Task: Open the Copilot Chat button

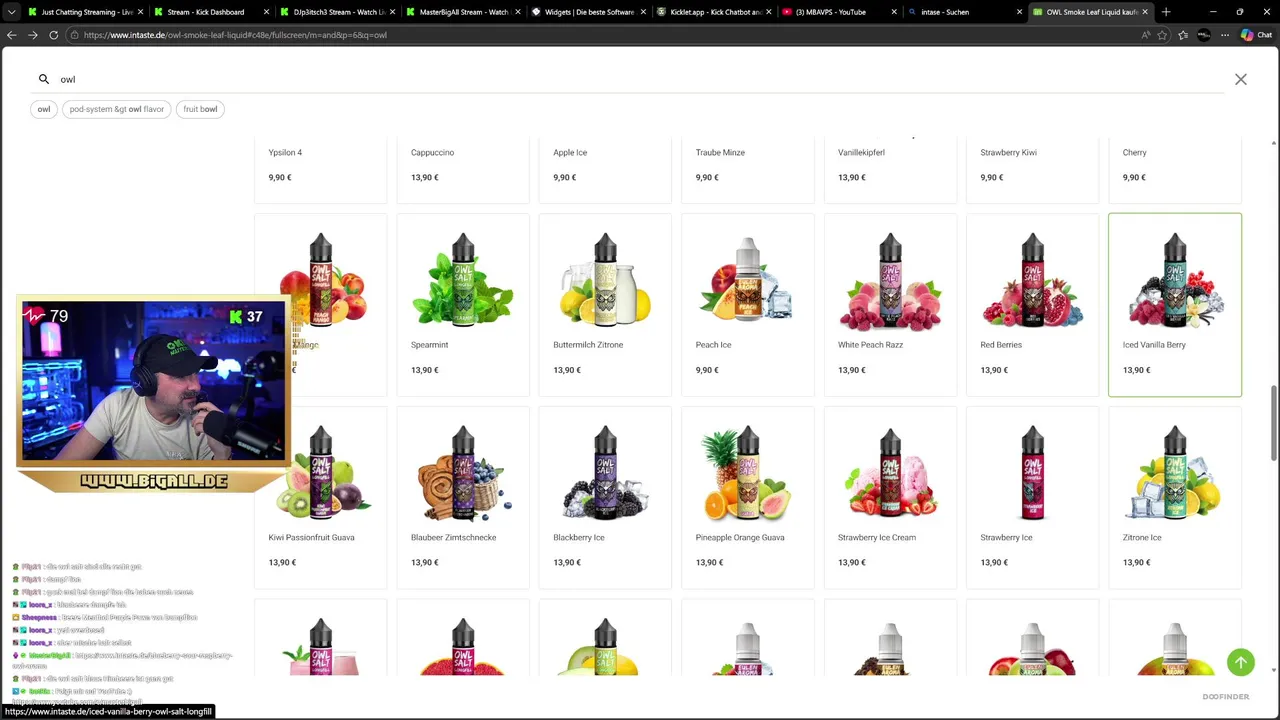Action: [x=1256, y=35]
